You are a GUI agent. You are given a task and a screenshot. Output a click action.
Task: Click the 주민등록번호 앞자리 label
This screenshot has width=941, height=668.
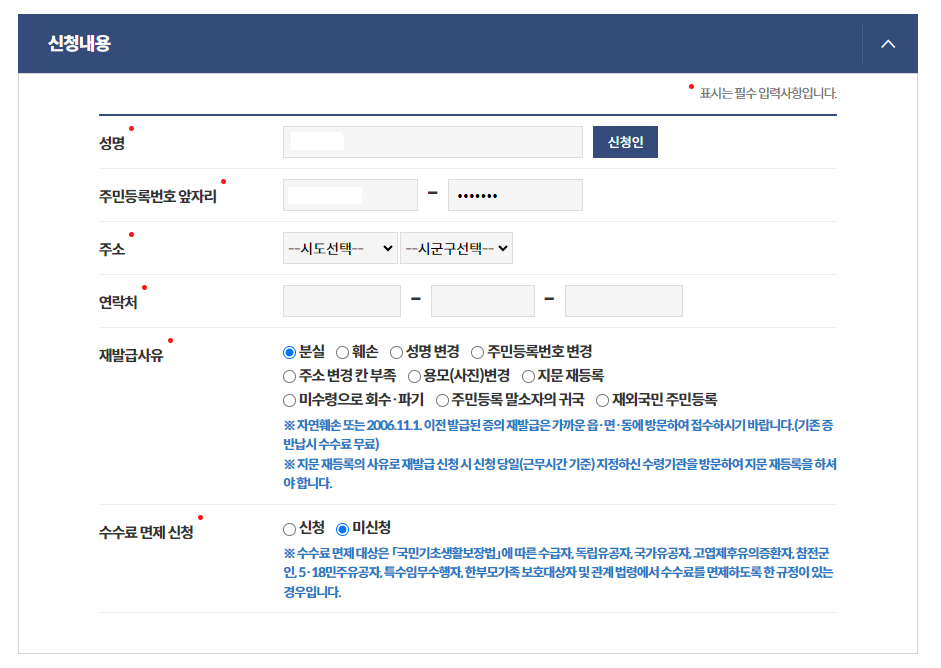click(x=157, y=196)
